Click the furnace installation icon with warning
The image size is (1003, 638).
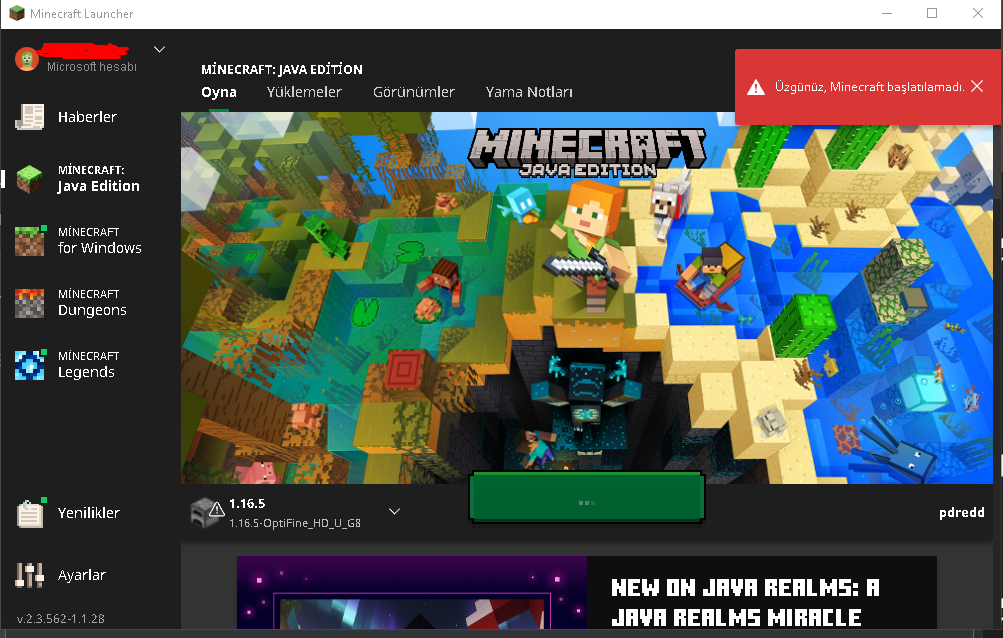[x=207, y=512]
